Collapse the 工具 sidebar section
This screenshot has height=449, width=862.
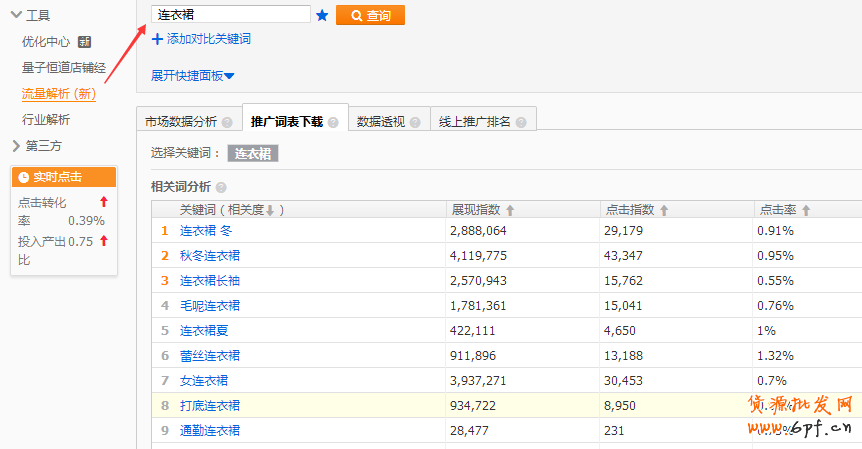pos(16,15)
